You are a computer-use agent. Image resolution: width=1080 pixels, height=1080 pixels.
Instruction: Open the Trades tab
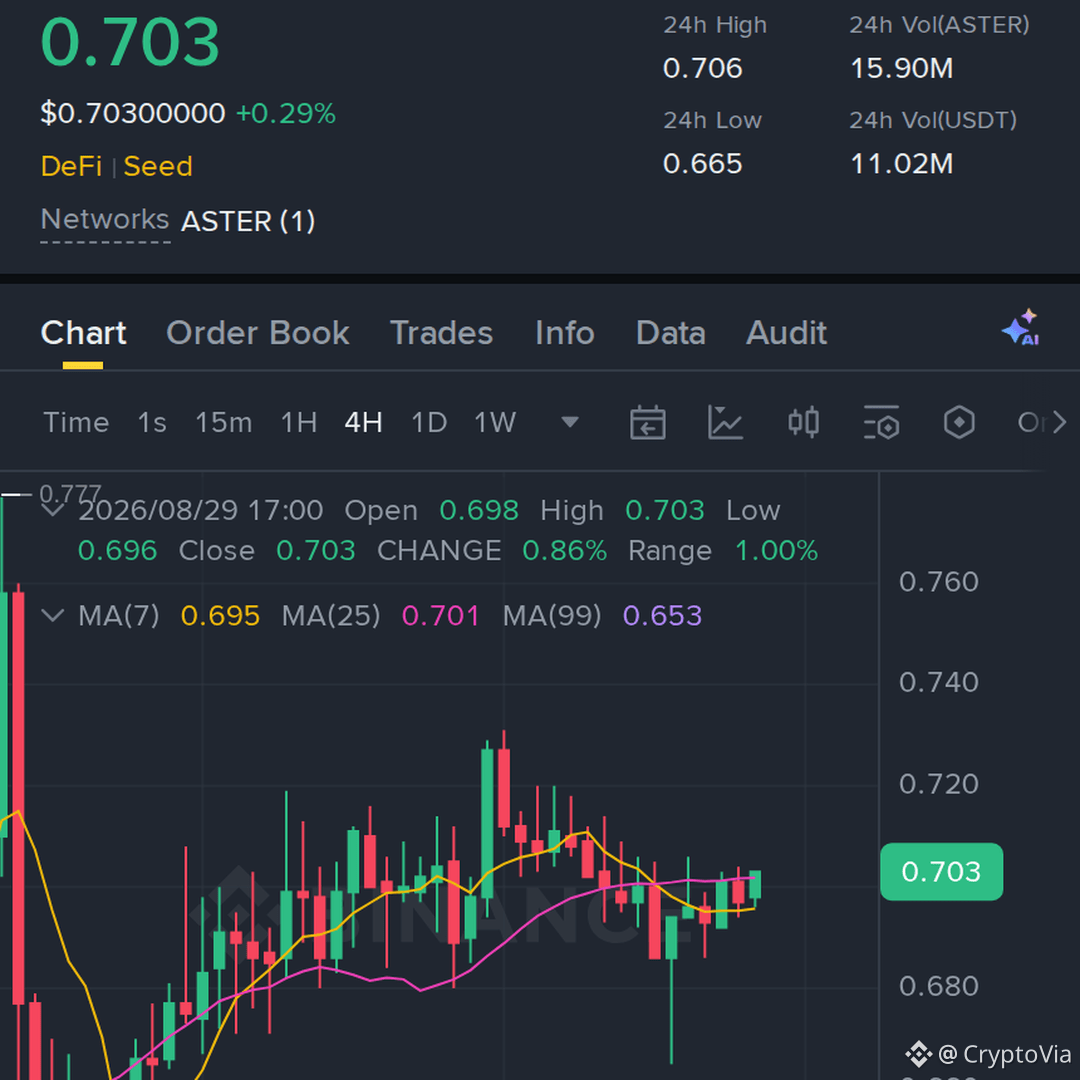coord(442,333)
